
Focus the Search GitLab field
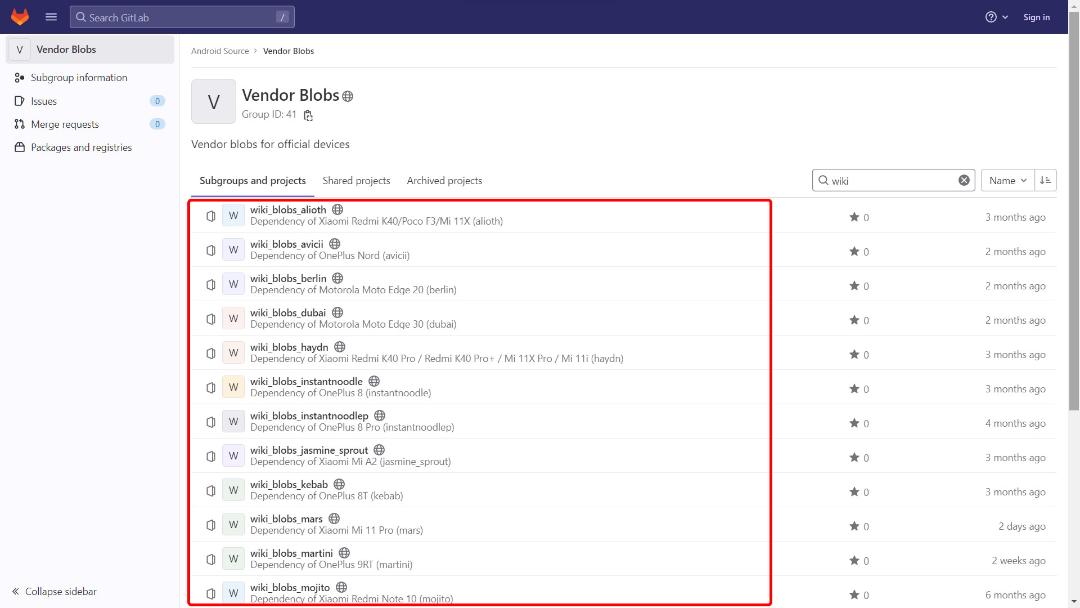click(x=182, y=17)
